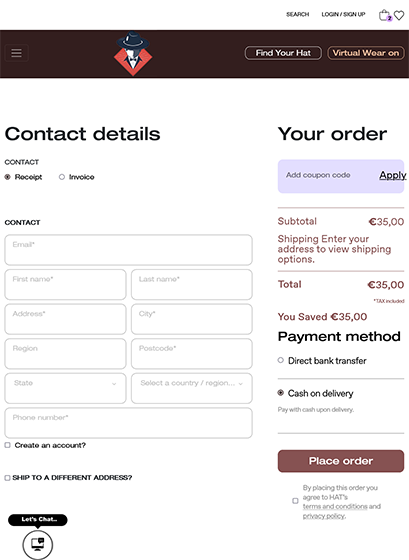The height and width of the screenshot is (560, 409).
Task: Open the live chat monitor icon
Action: (x=38, y=545)
